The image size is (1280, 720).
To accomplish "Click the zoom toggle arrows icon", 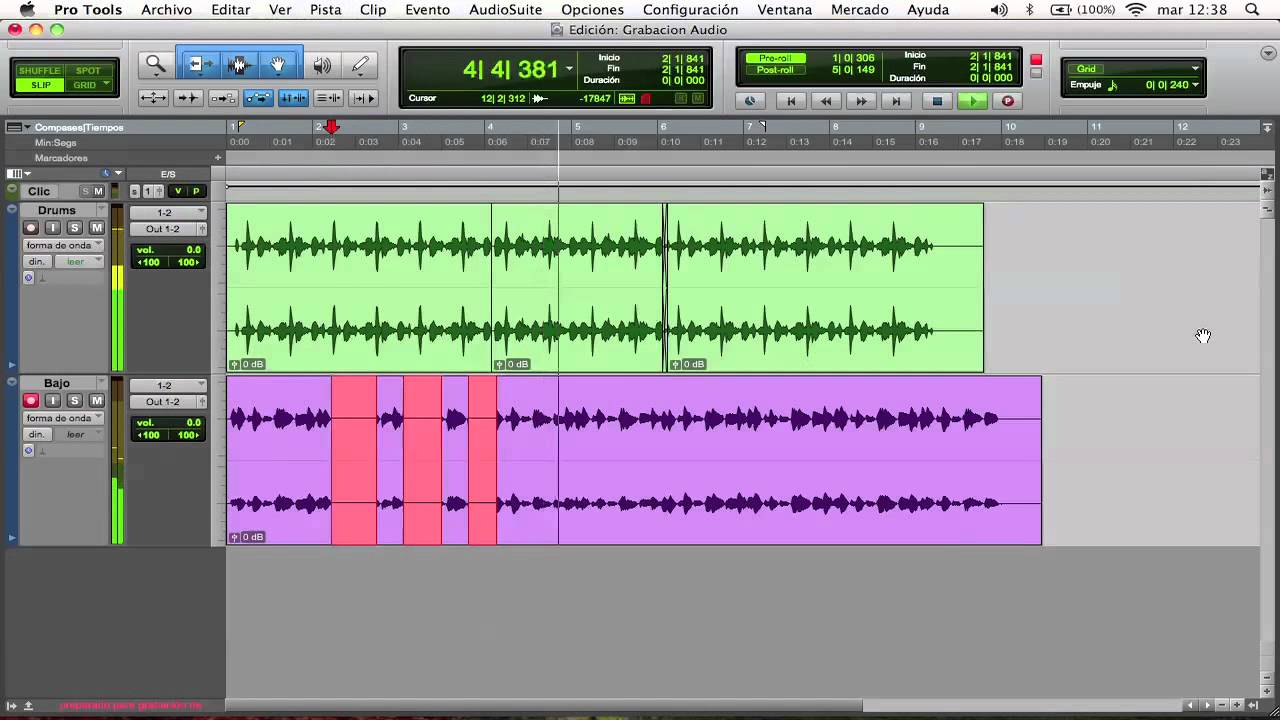I will click(x=153, y=97).
